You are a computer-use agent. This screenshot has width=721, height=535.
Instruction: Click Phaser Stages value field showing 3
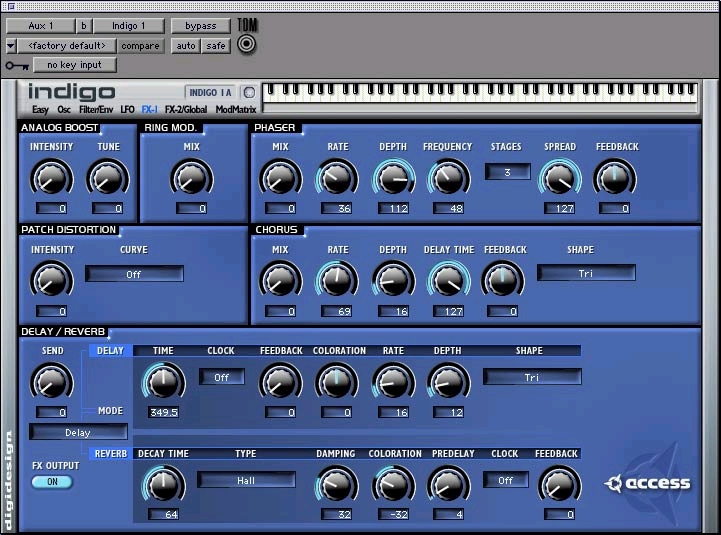508,172
